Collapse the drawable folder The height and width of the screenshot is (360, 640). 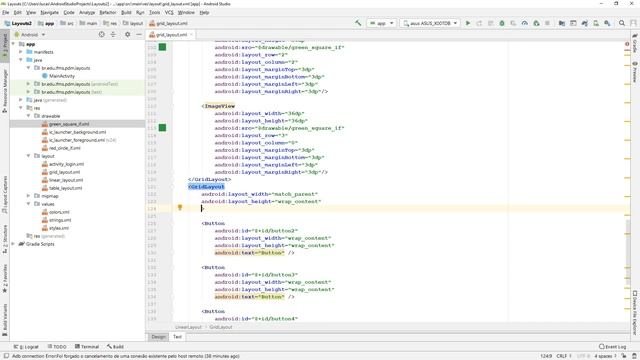coord(29,116)
